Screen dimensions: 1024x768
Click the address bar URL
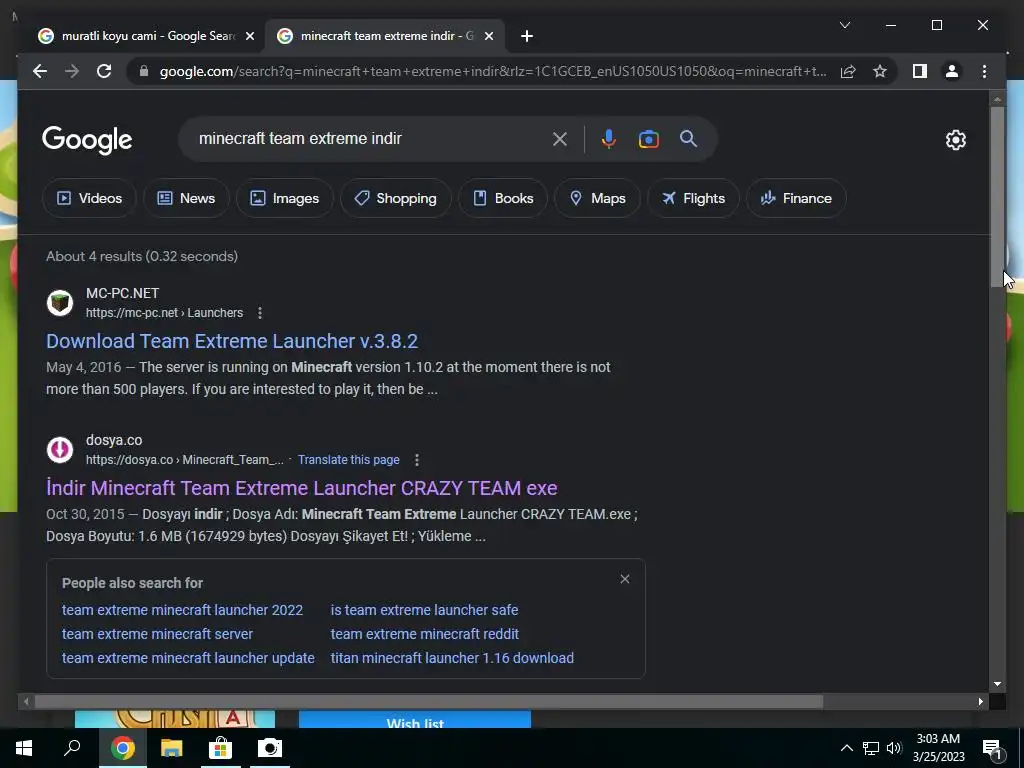coord(493,71)
